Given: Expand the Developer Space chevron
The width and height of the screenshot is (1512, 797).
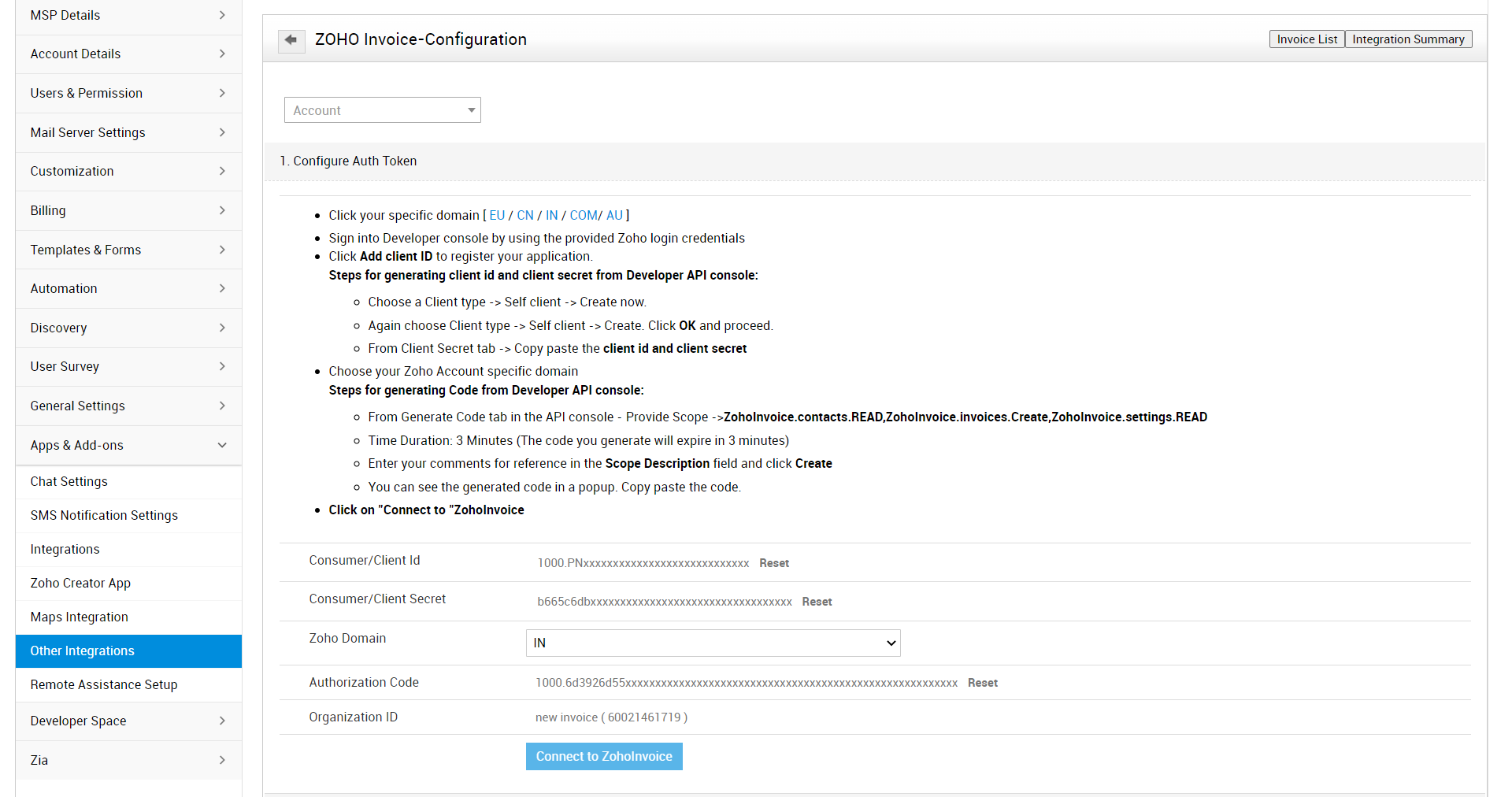Looking at the screenshot, I should tap(222, 721).
